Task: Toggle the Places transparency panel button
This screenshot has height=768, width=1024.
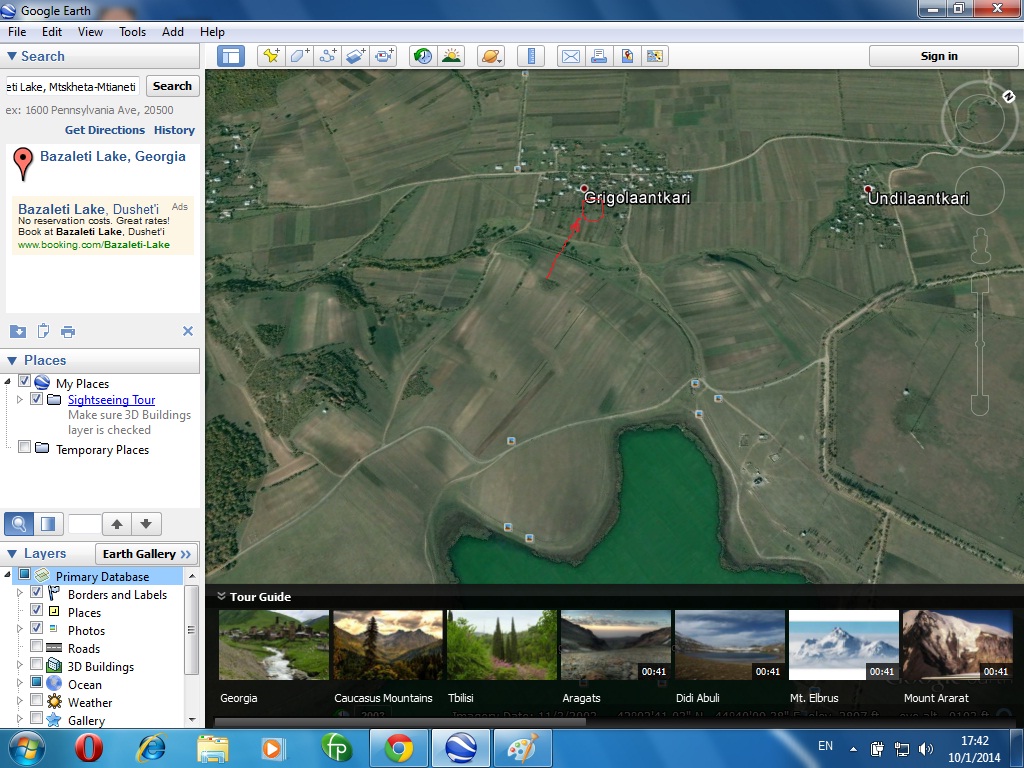Action: click(x=48, y=524)
